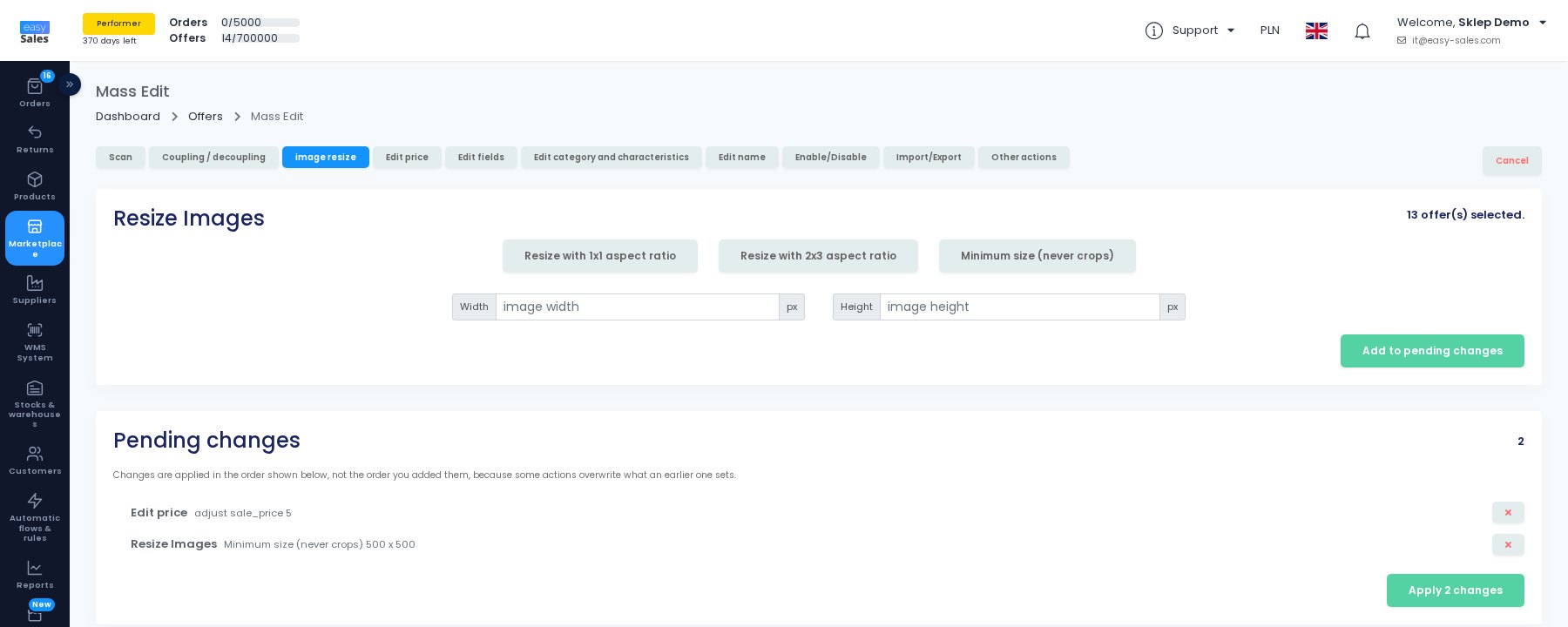Open Stocks & warehouse sidebar item
This screenshot has width=1568, height=627.
point(35,404)
